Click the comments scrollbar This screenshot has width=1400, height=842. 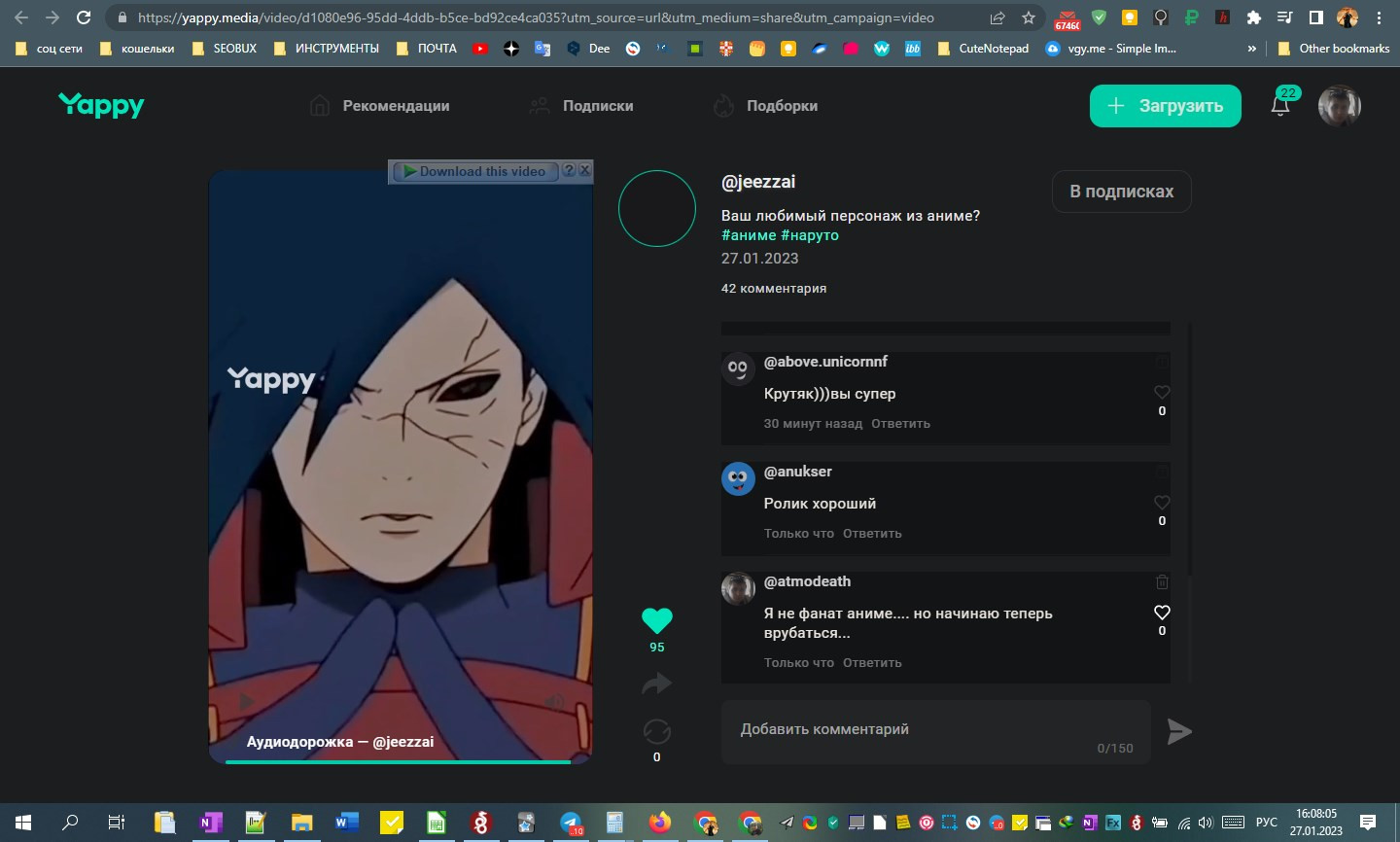1190,447
